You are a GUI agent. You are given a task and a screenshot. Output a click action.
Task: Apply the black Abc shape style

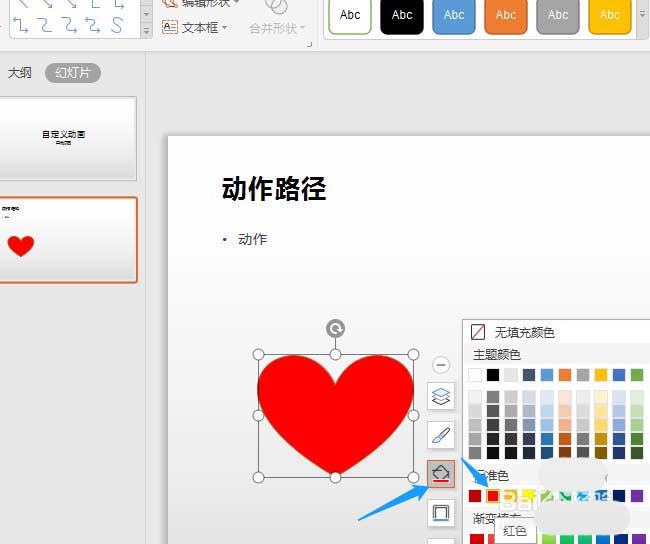click(402, 15)
